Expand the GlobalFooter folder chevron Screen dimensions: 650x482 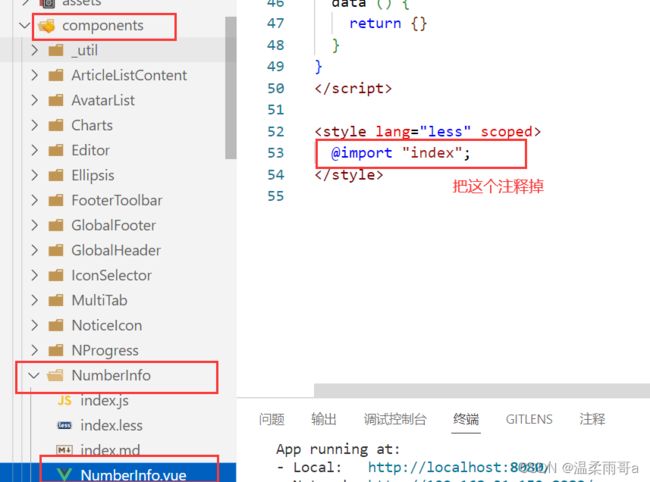tap(35, 225)
